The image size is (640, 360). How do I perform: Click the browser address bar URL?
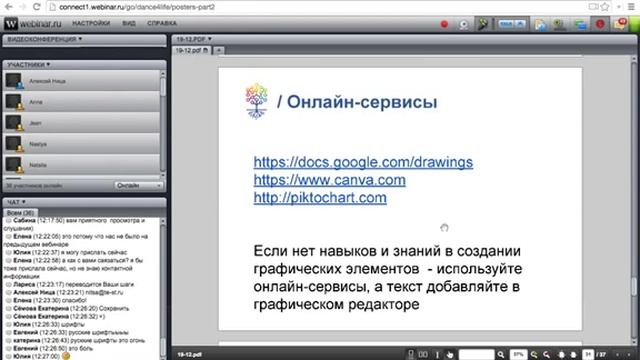click(137, 7)
